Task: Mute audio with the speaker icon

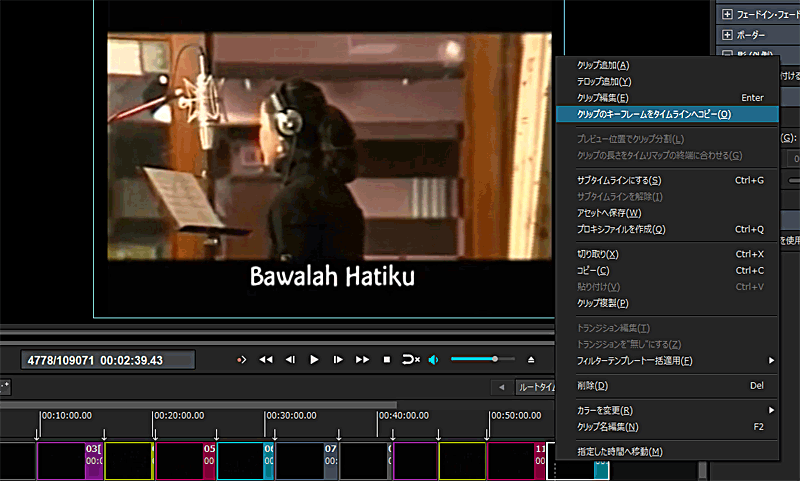Action: point(434,360)
